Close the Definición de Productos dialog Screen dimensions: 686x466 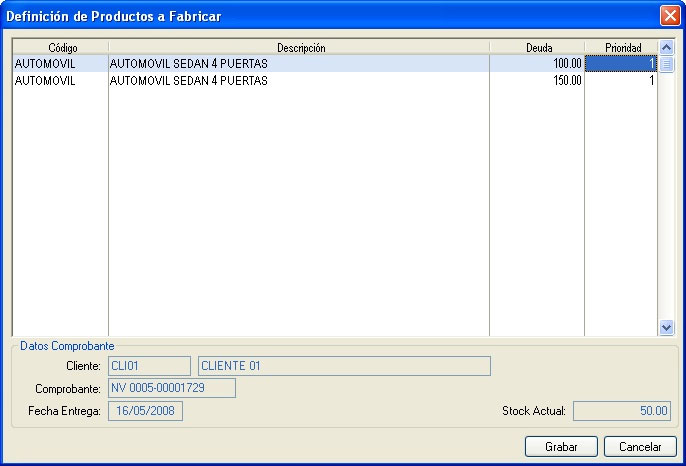669,15
